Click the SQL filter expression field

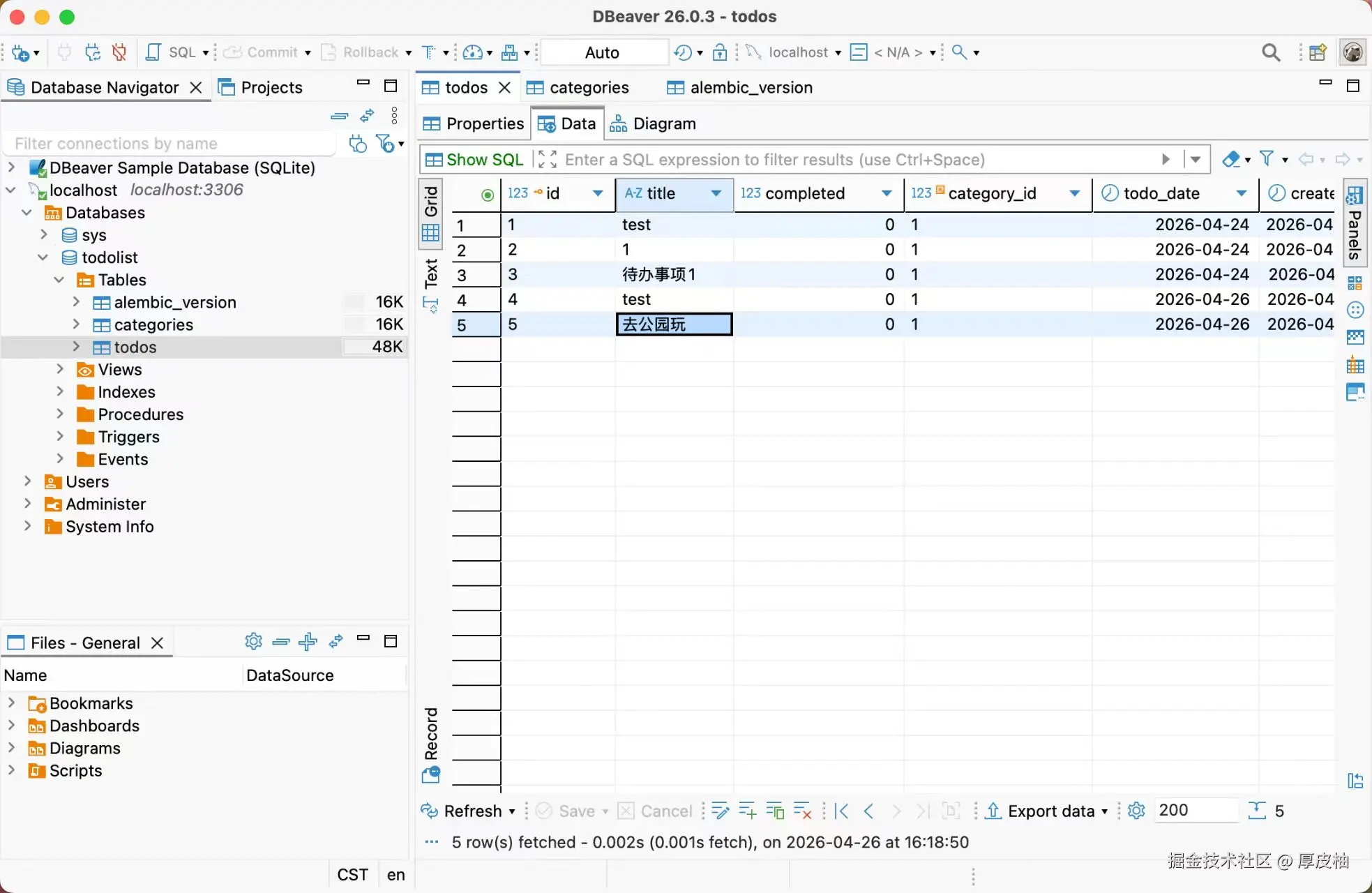[837, 160]
